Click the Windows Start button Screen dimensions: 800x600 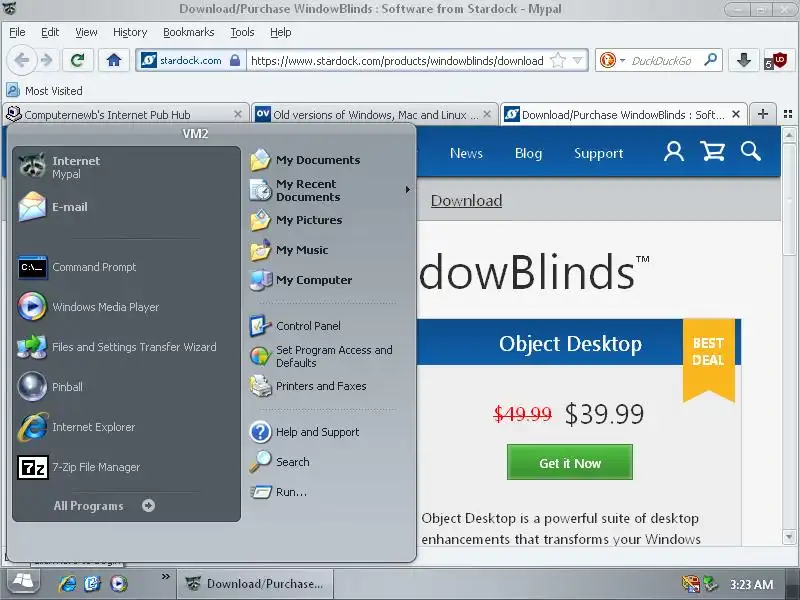click(23, 582)
